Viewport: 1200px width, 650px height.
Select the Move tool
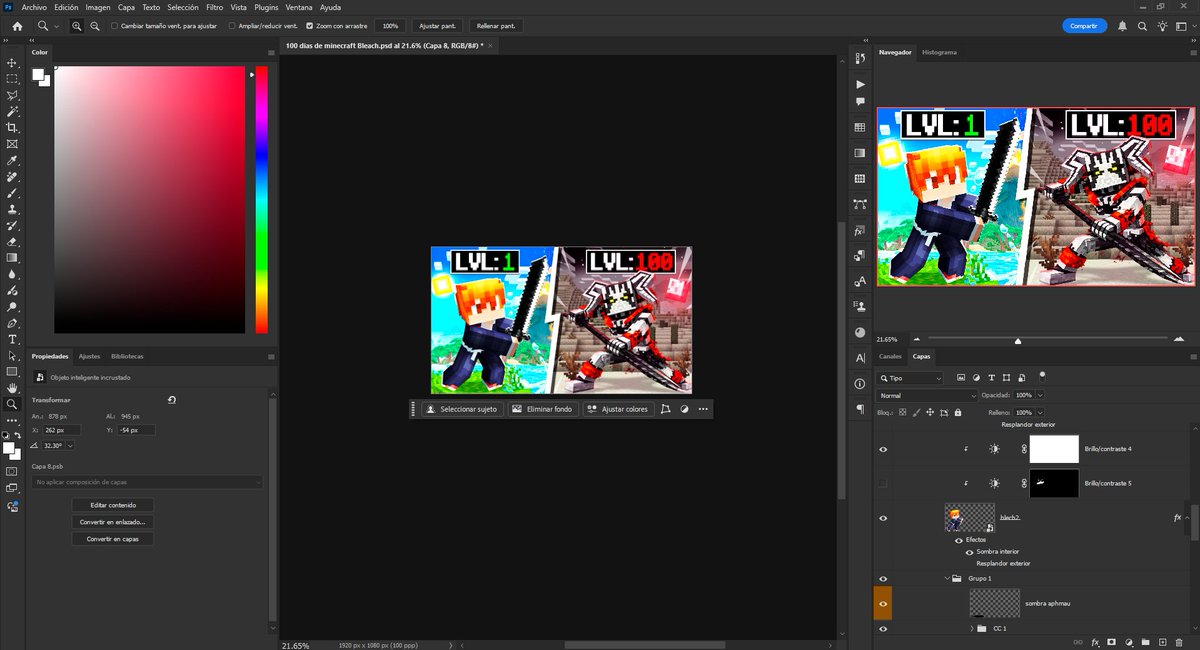(x=12, y=62)
